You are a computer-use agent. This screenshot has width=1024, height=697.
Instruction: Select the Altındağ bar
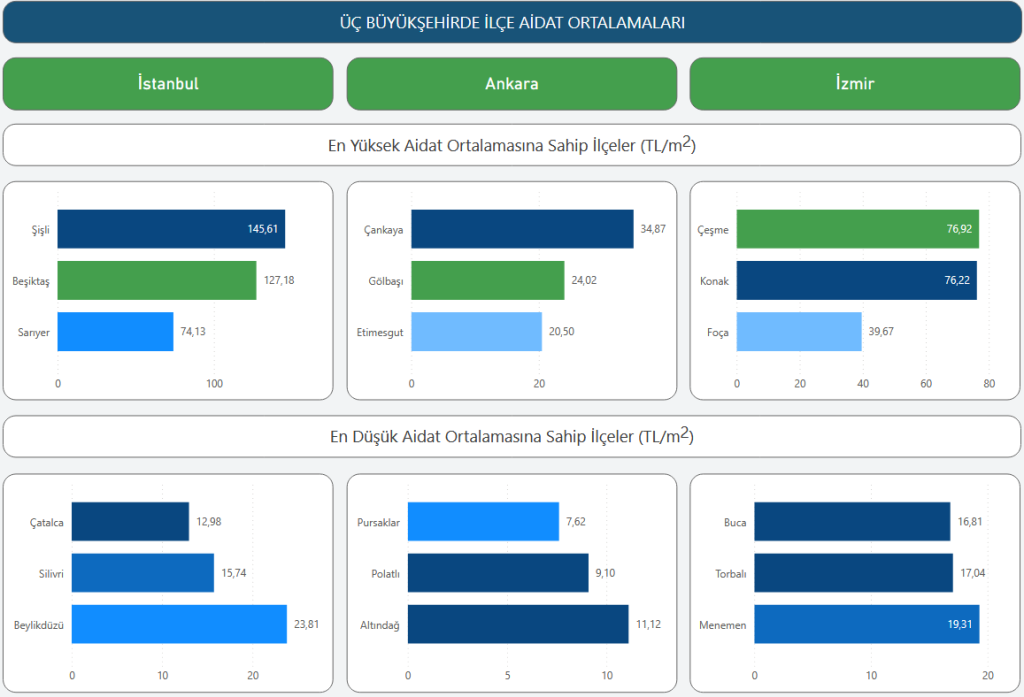[x=518, y=625]
